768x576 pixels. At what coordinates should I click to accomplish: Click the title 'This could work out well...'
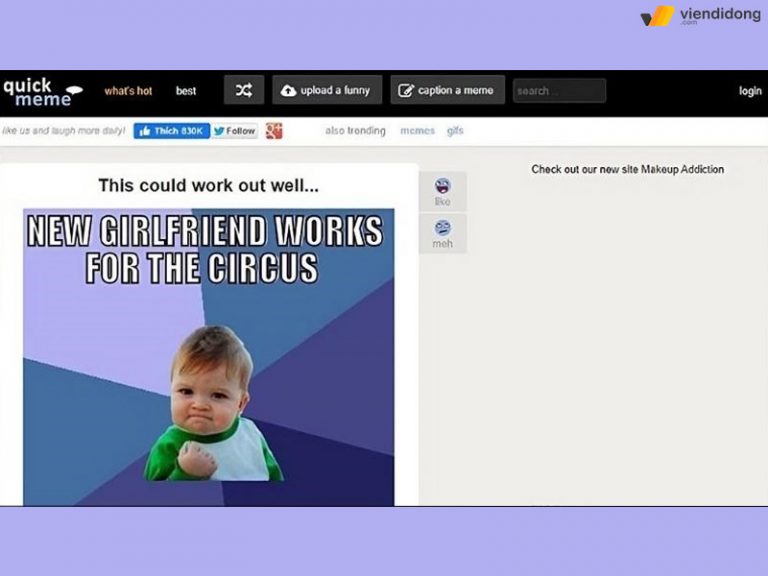pos(209,186)
